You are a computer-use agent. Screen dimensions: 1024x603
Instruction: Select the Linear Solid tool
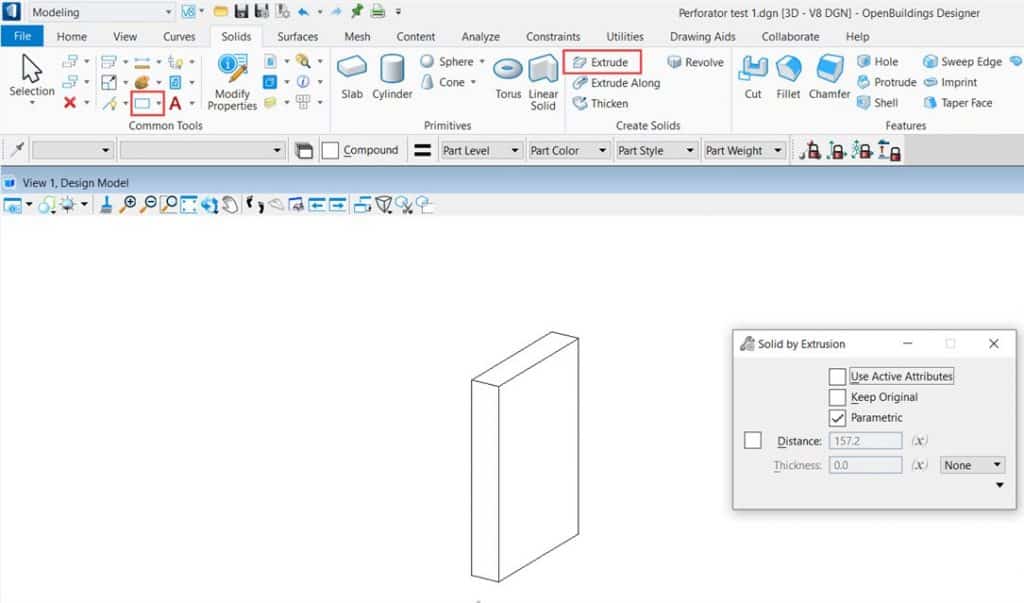coord(543,75)
